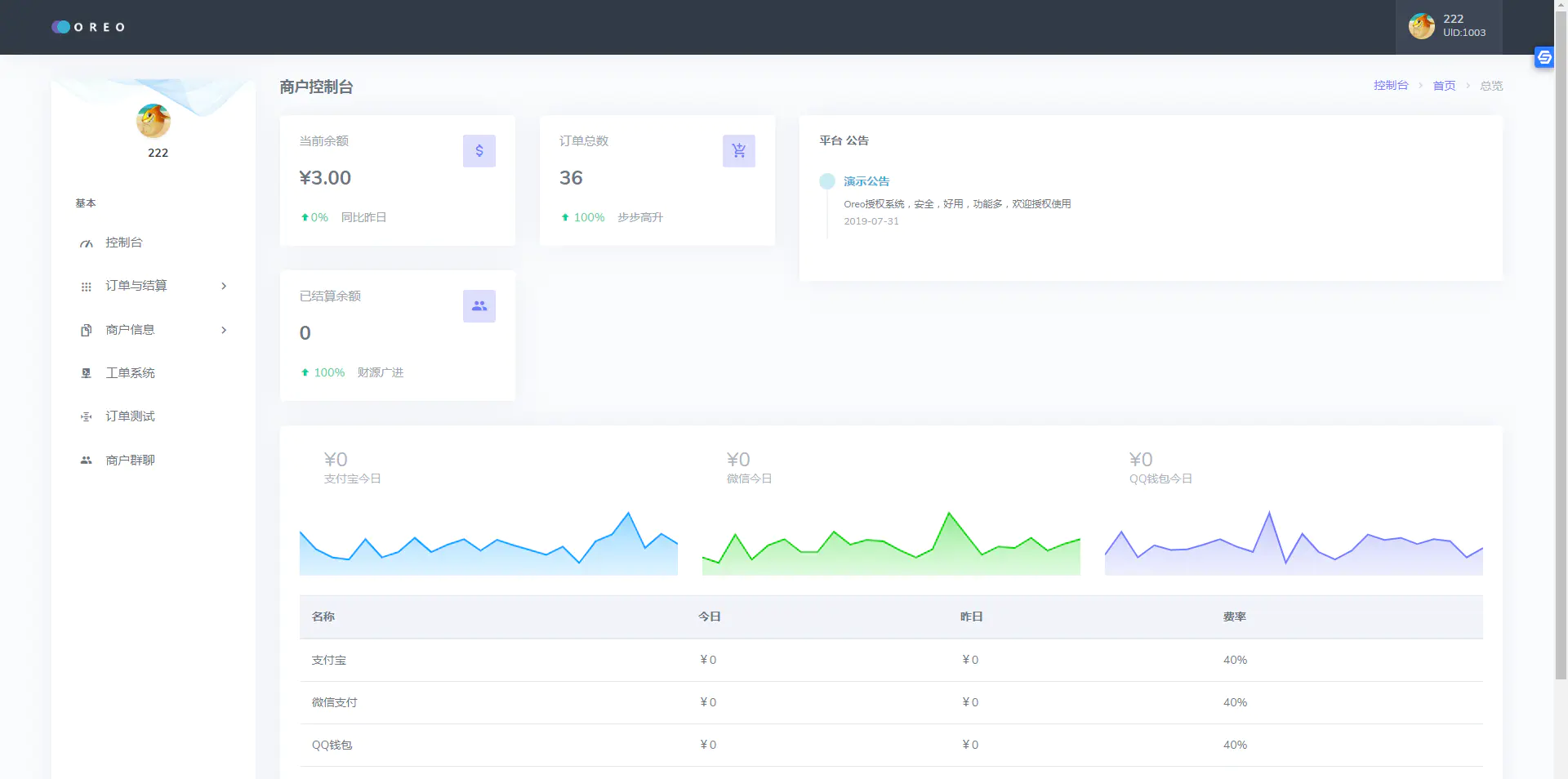Click the people icon on settled balance card
The width and height of the screenshot is (1568, 779).
(479, 306)
